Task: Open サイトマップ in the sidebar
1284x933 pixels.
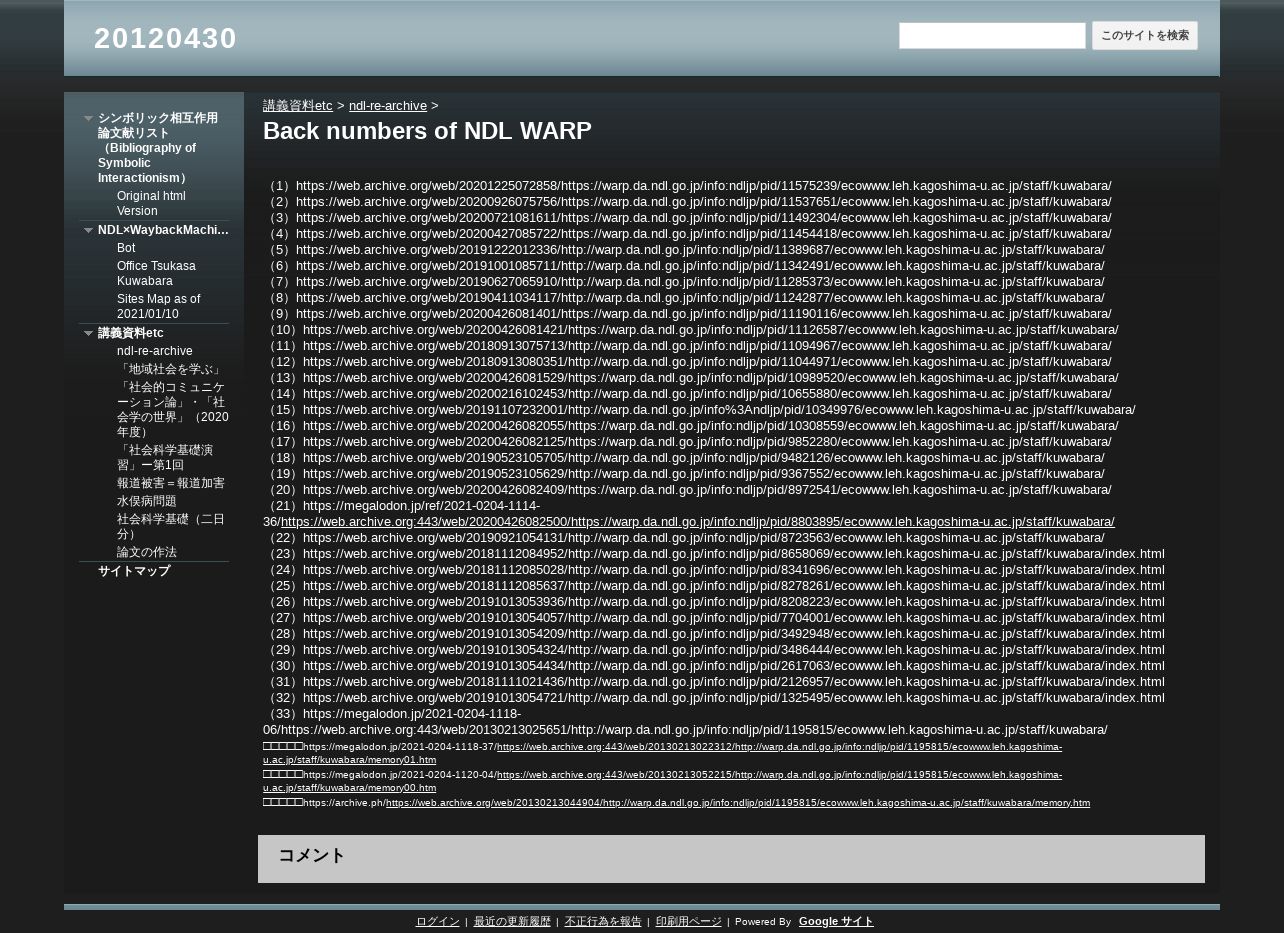Action: point(134,572)
